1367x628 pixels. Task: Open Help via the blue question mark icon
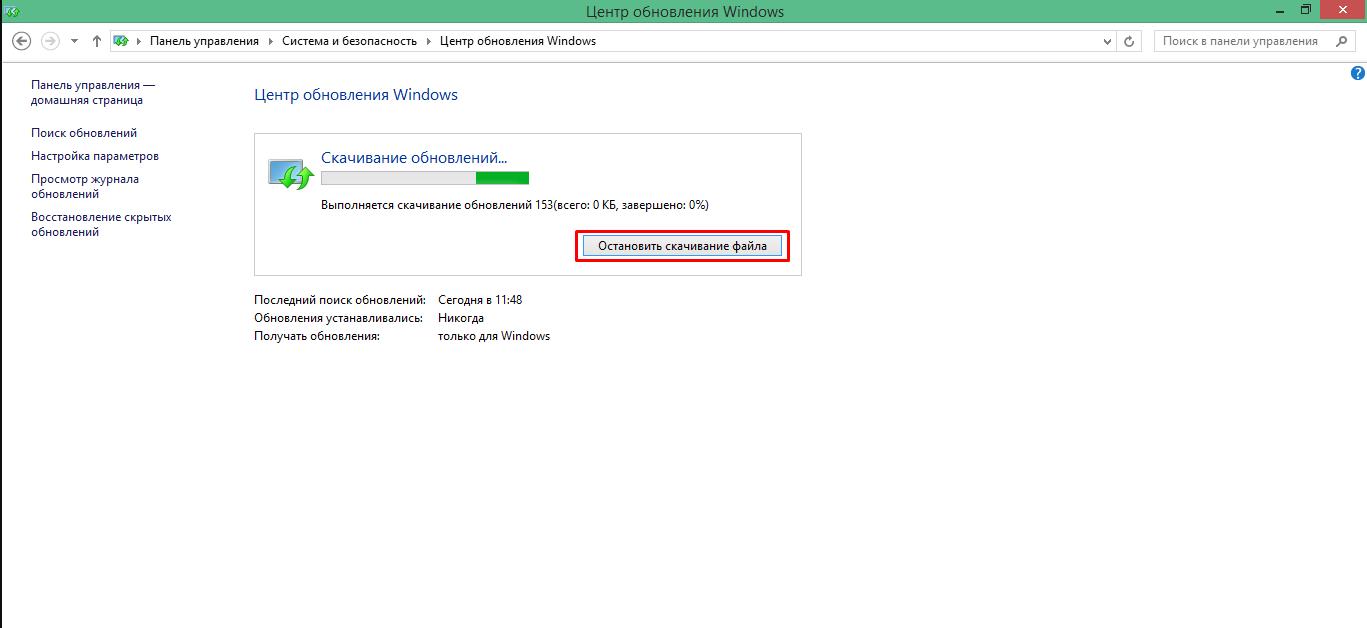pyautogui.click(x=1358, y=73)
